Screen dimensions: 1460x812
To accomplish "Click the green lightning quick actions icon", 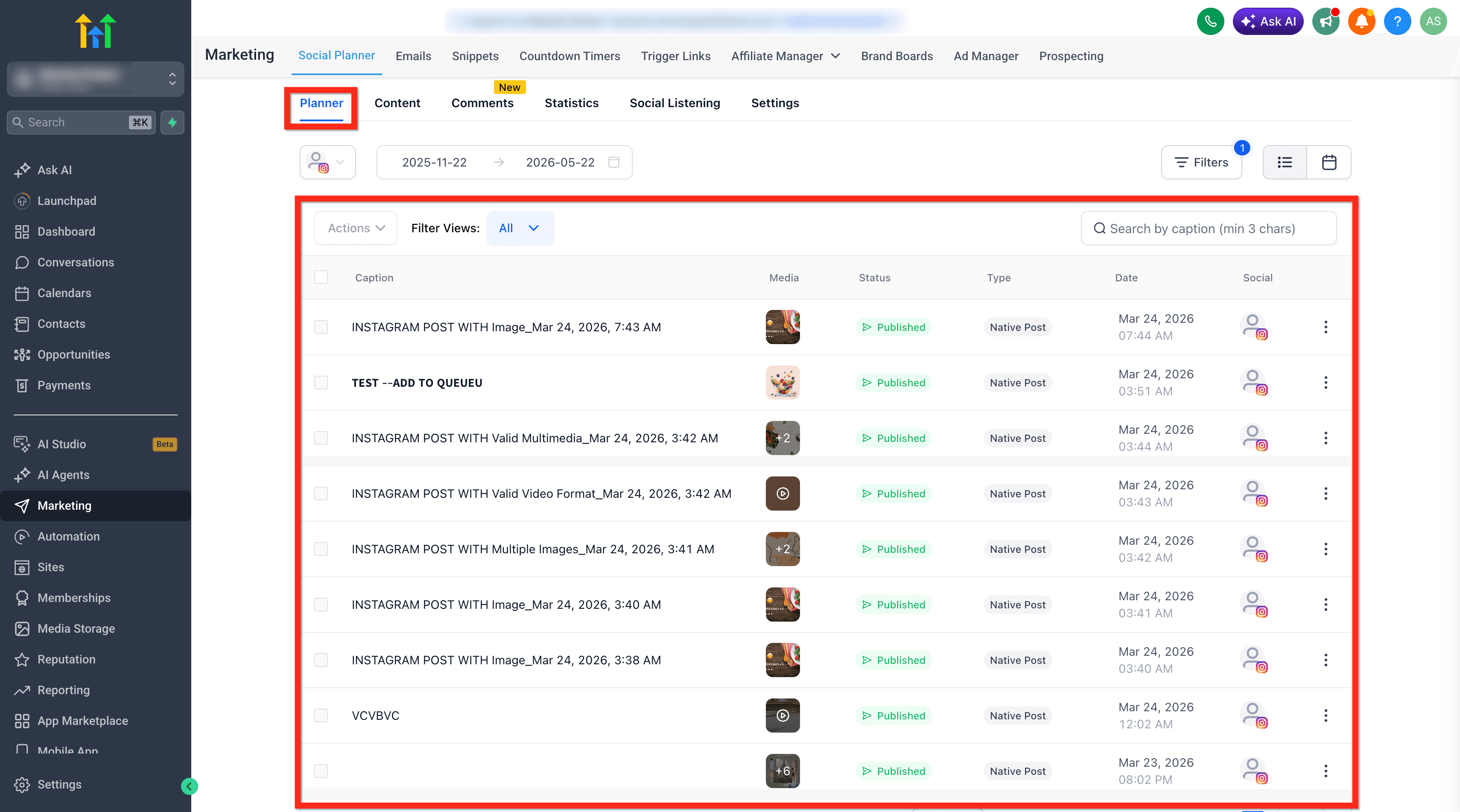I will 172,123.
